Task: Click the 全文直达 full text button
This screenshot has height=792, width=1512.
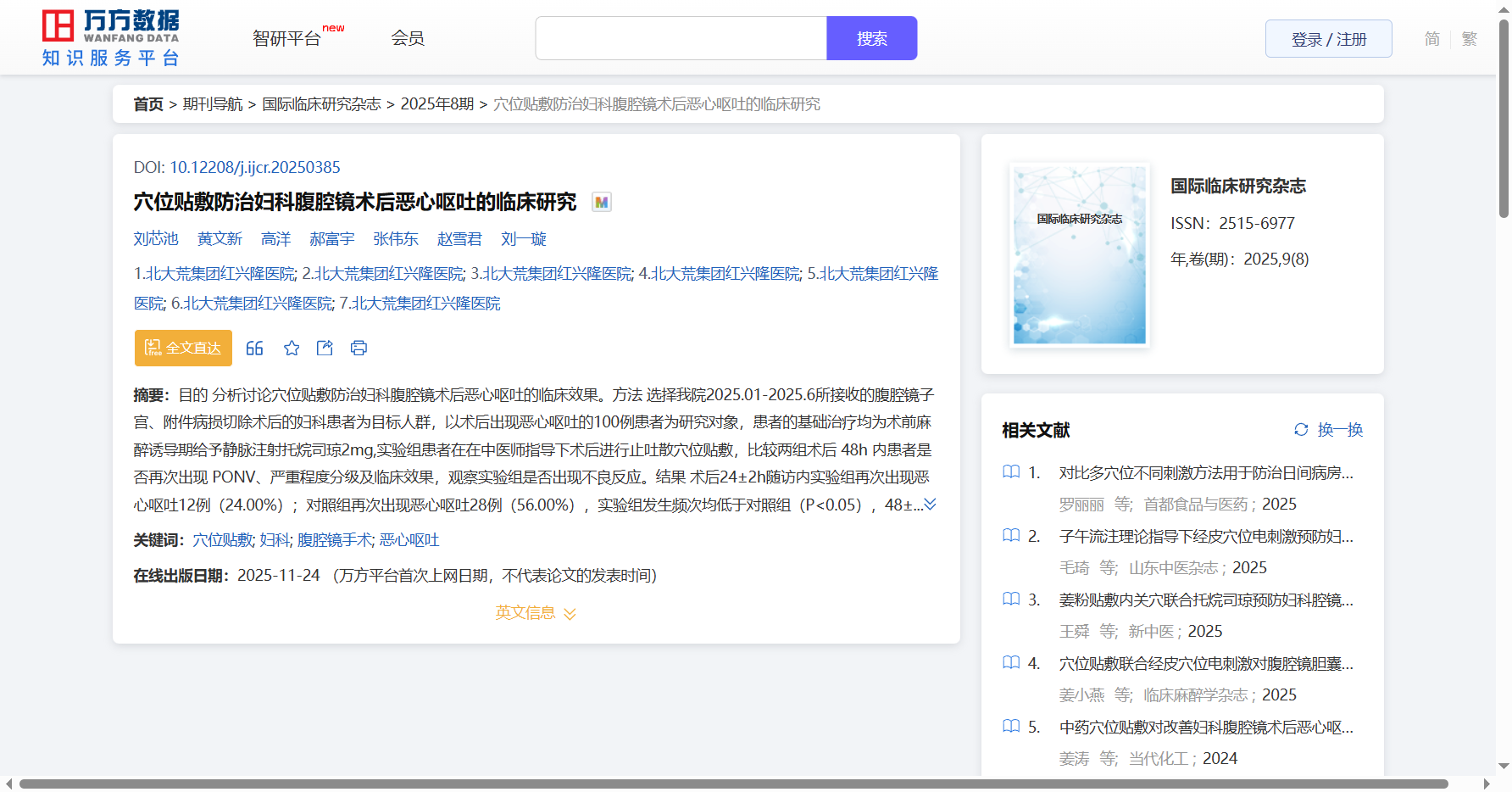Action: coord(183,349)
